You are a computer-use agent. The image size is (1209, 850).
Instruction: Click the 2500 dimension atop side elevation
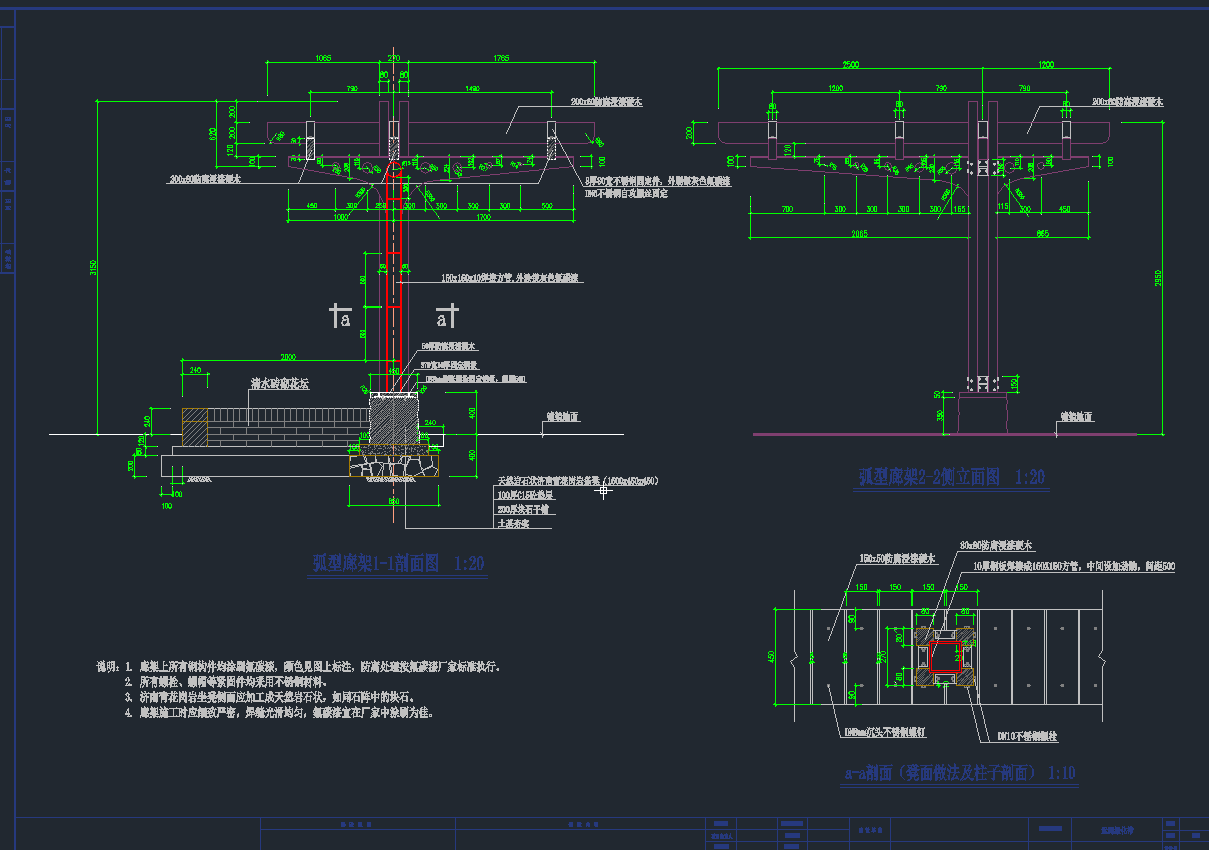(x=850, y=64)
